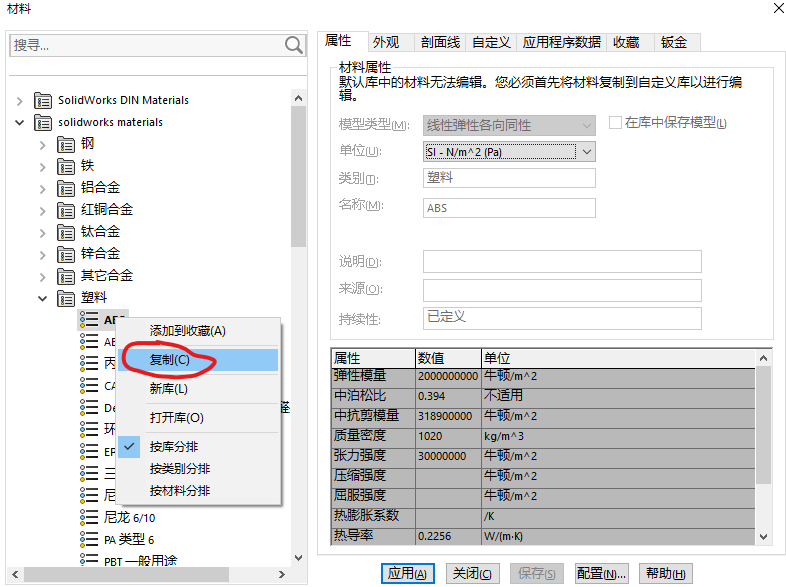786x587 pixels.
Task: Expand the 锌合金 category
Action: [43, 256]
